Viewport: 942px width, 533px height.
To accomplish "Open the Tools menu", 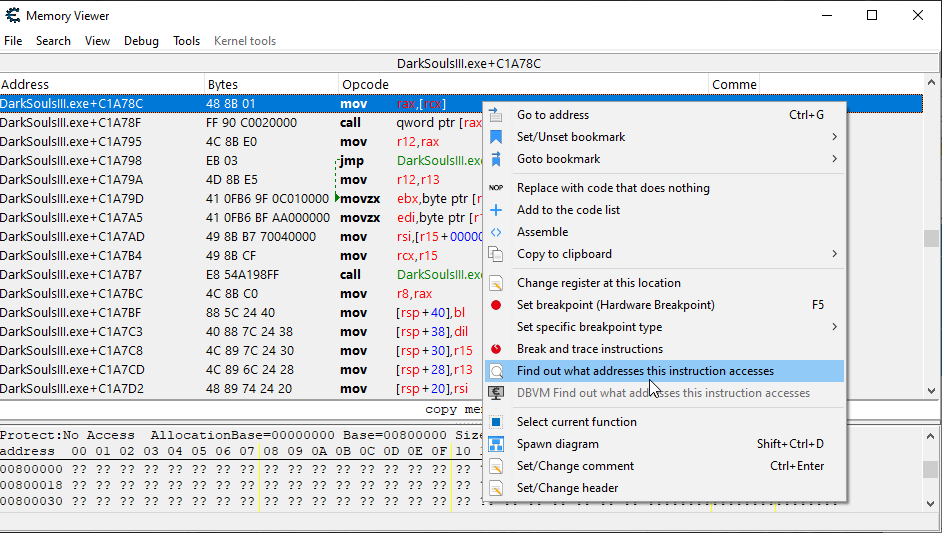I will coord(187,41).
